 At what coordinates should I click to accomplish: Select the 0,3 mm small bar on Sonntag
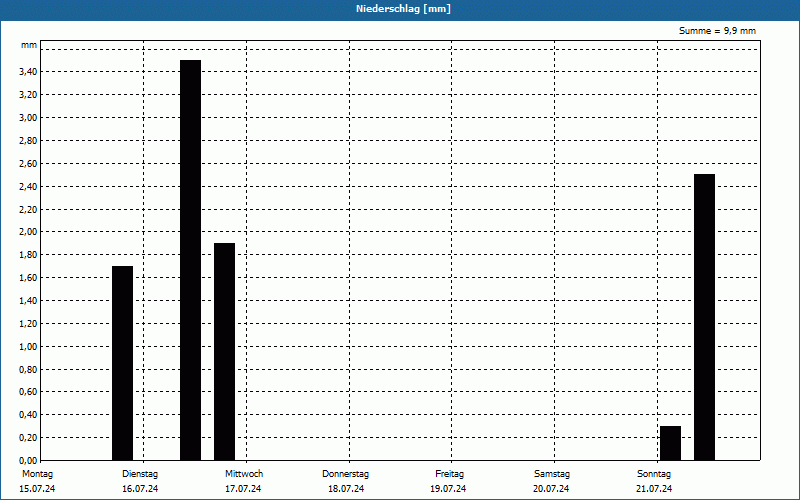(x=670, y=443)
